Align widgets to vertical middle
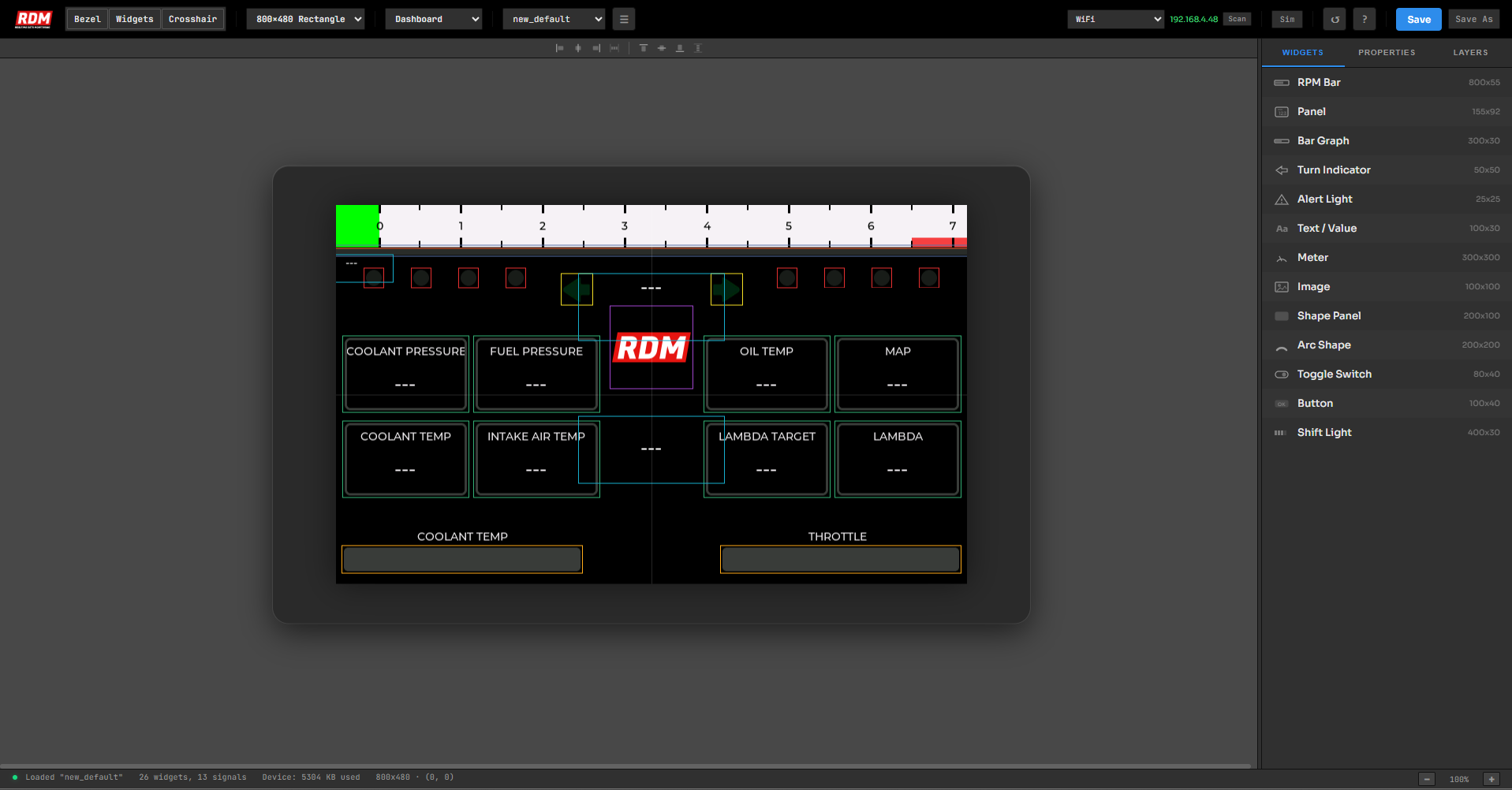Viewport: 1512px width, 790px height. 662,48
